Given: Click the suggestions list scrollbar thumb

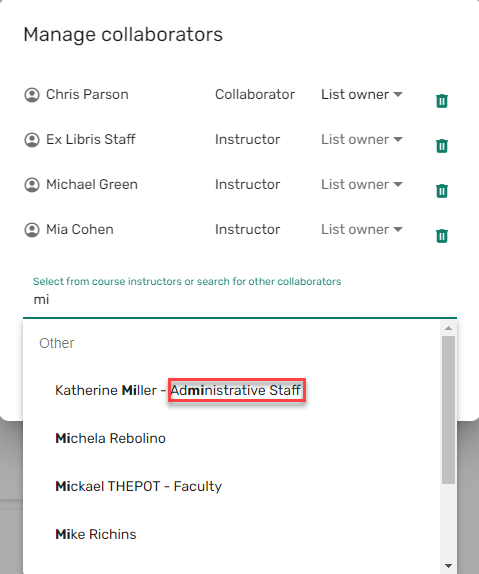Looking at the screenshot, I should 449,410.
